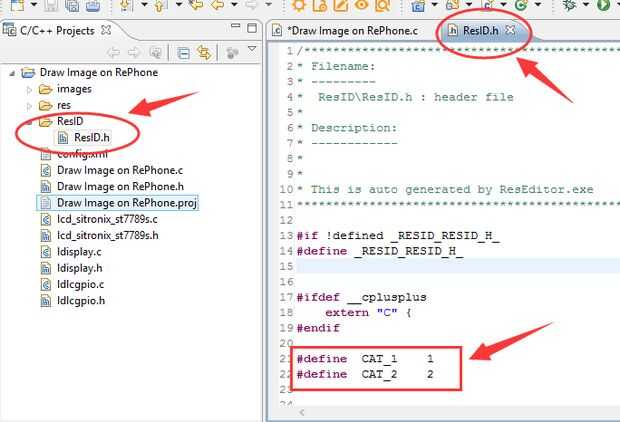Open the Debug dropdown arrow
The height and width of the screenshot is (422, 620).
(x=586, y=5)
